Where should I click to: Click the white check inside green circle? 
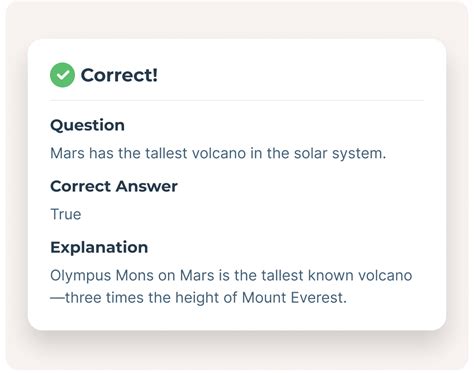62,75
